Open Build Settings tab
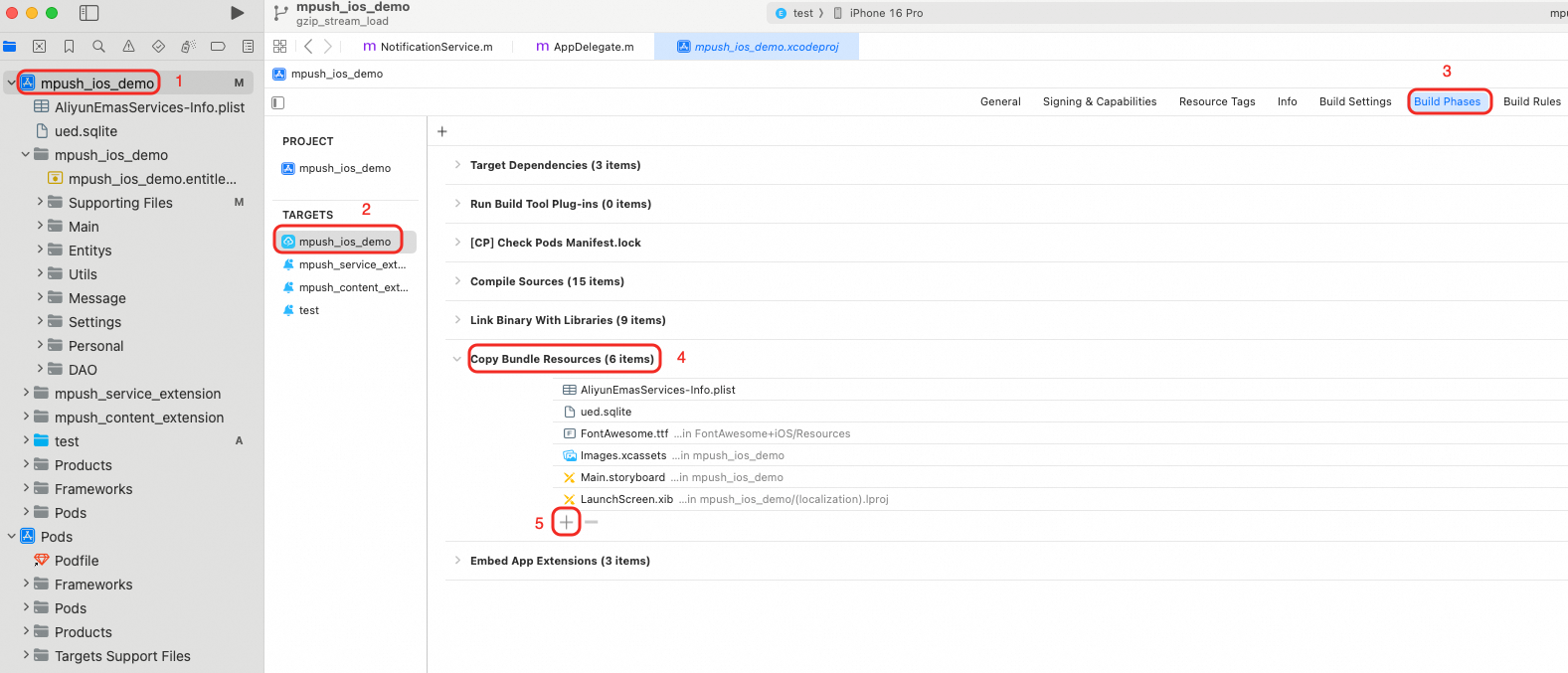Image resolution: width=1568 pixels, height=673 pixels. pyautogui.click(x=1355, y=101)
